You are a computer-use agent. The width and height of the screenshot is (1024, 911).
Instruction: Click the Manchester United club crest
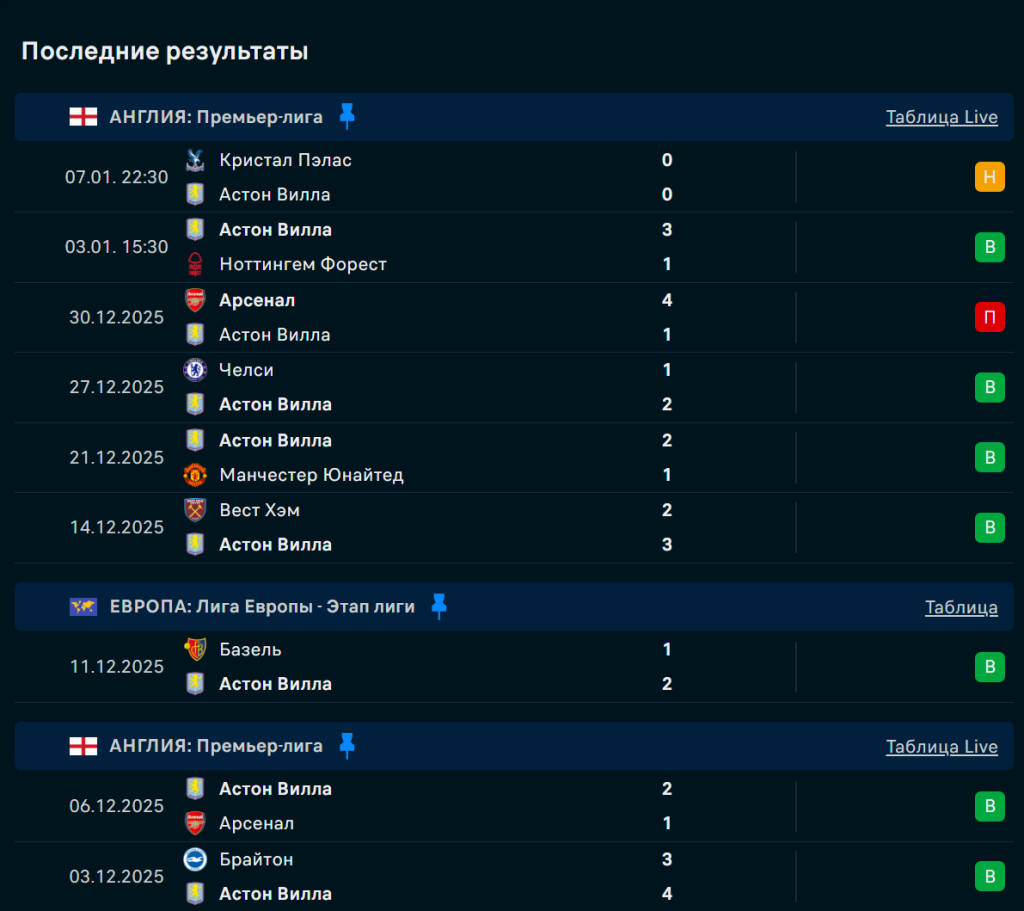[x=195, y=475]
